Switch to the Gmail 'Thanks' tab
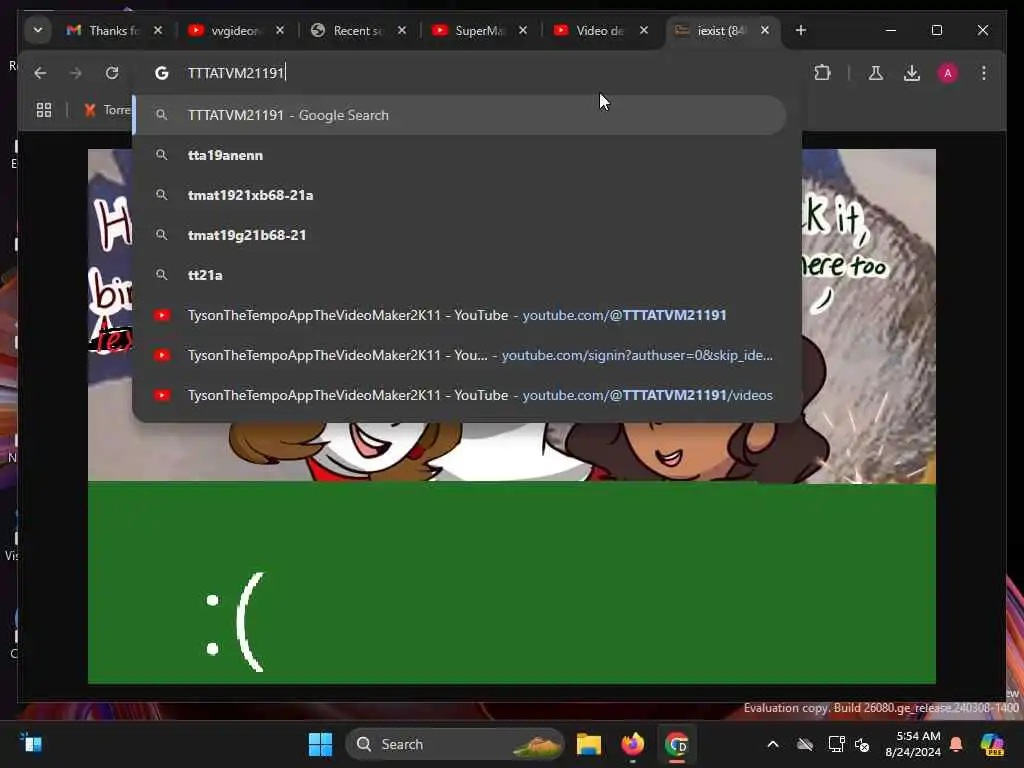 point(104,30)
